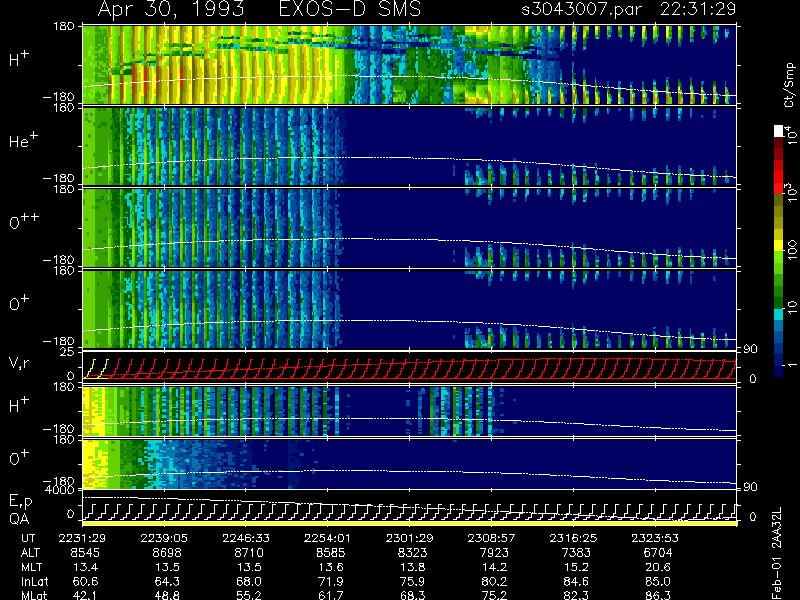Click altitude value '8698'
The image size is (800, 600).
(x=166, y=553)
